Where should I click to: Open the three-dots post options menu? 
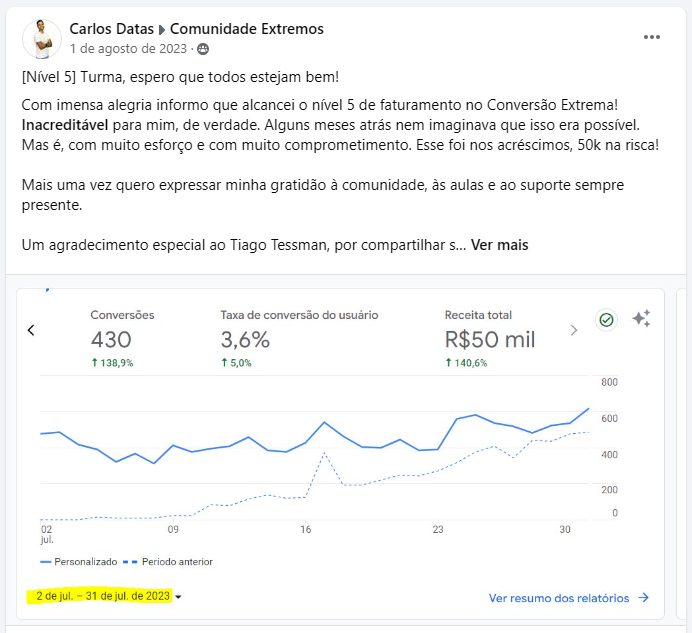tap(651, 37)
